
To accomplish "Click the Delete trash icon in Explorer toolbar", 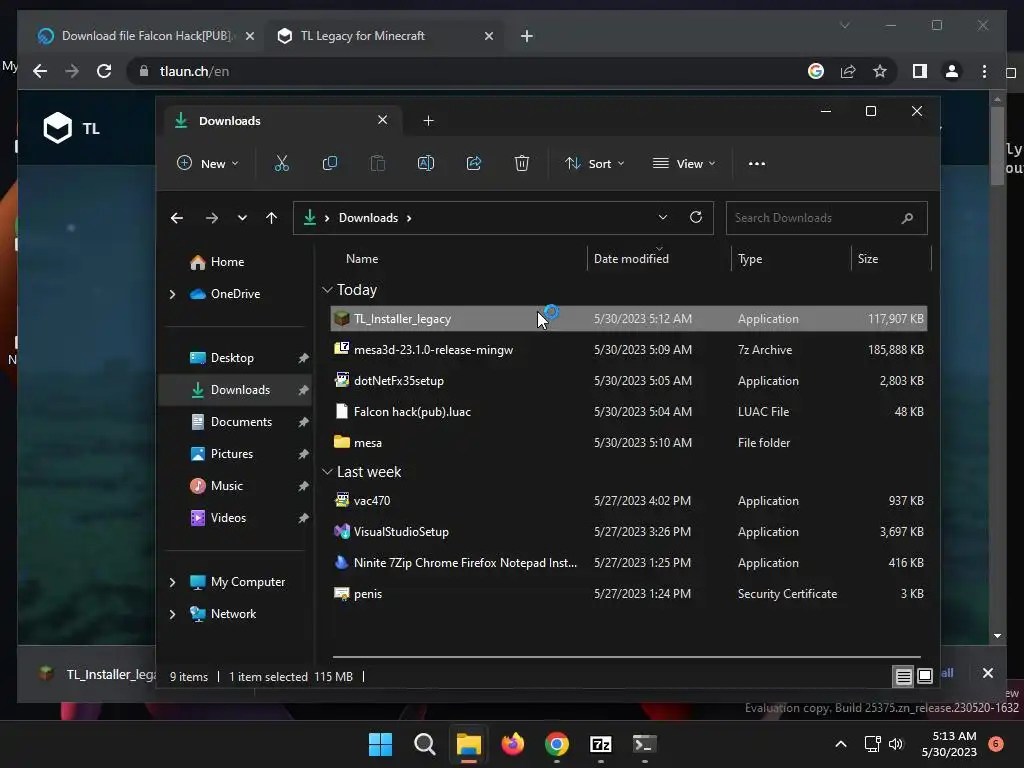I will [522, 163].
